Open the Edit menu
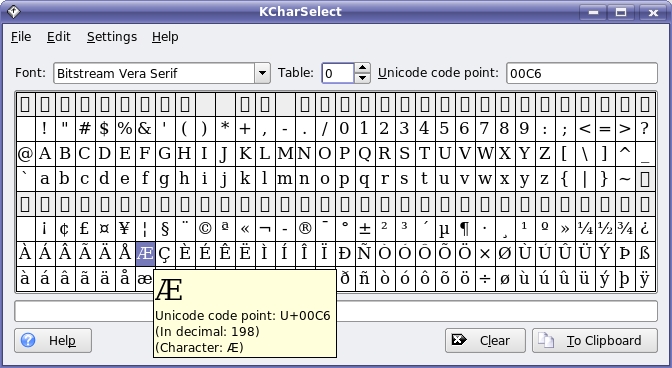The height and width of the screenshot is (368, 672). (59, 37)
